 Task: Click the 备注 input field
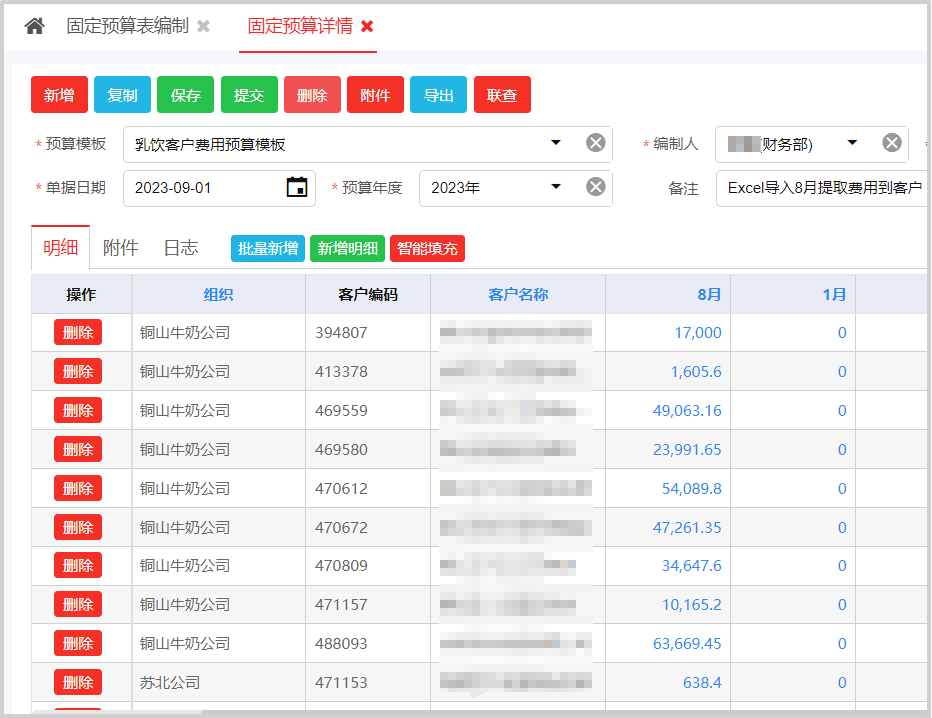tap(820, 188)
